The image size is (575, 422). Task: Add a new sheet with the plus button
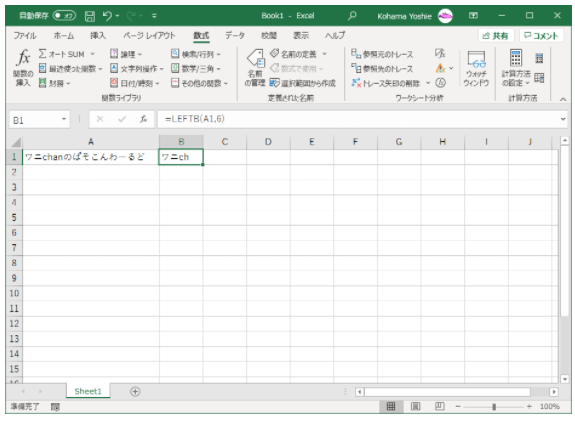pos(135,392)
